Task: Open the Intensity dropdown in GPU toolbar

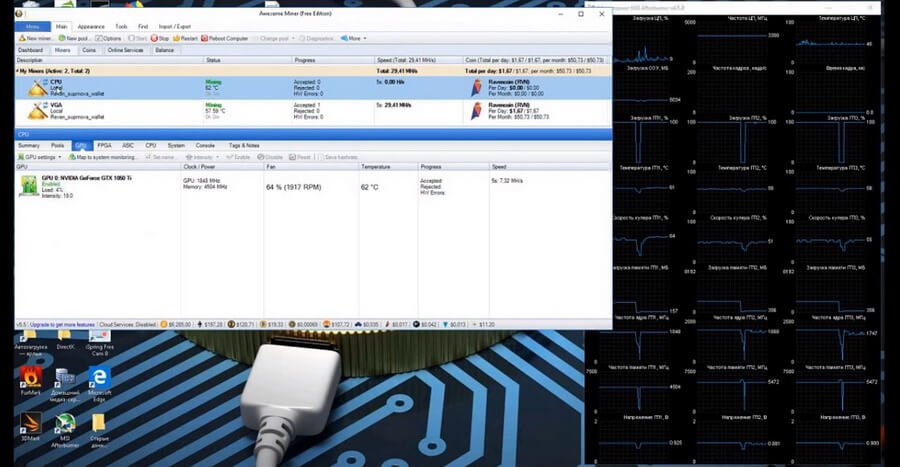Action: (x=202, y=157)
